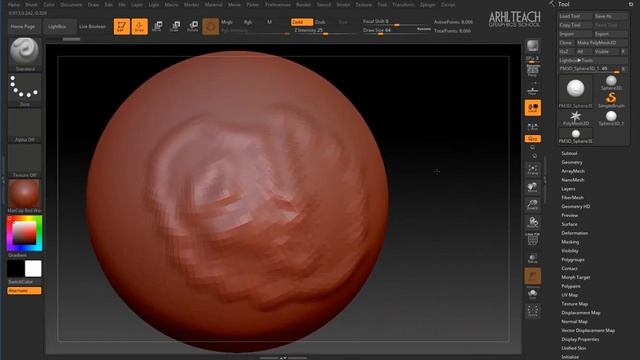
Task: Toggle the Rgb mode
Action: click(x=248, y=22)
